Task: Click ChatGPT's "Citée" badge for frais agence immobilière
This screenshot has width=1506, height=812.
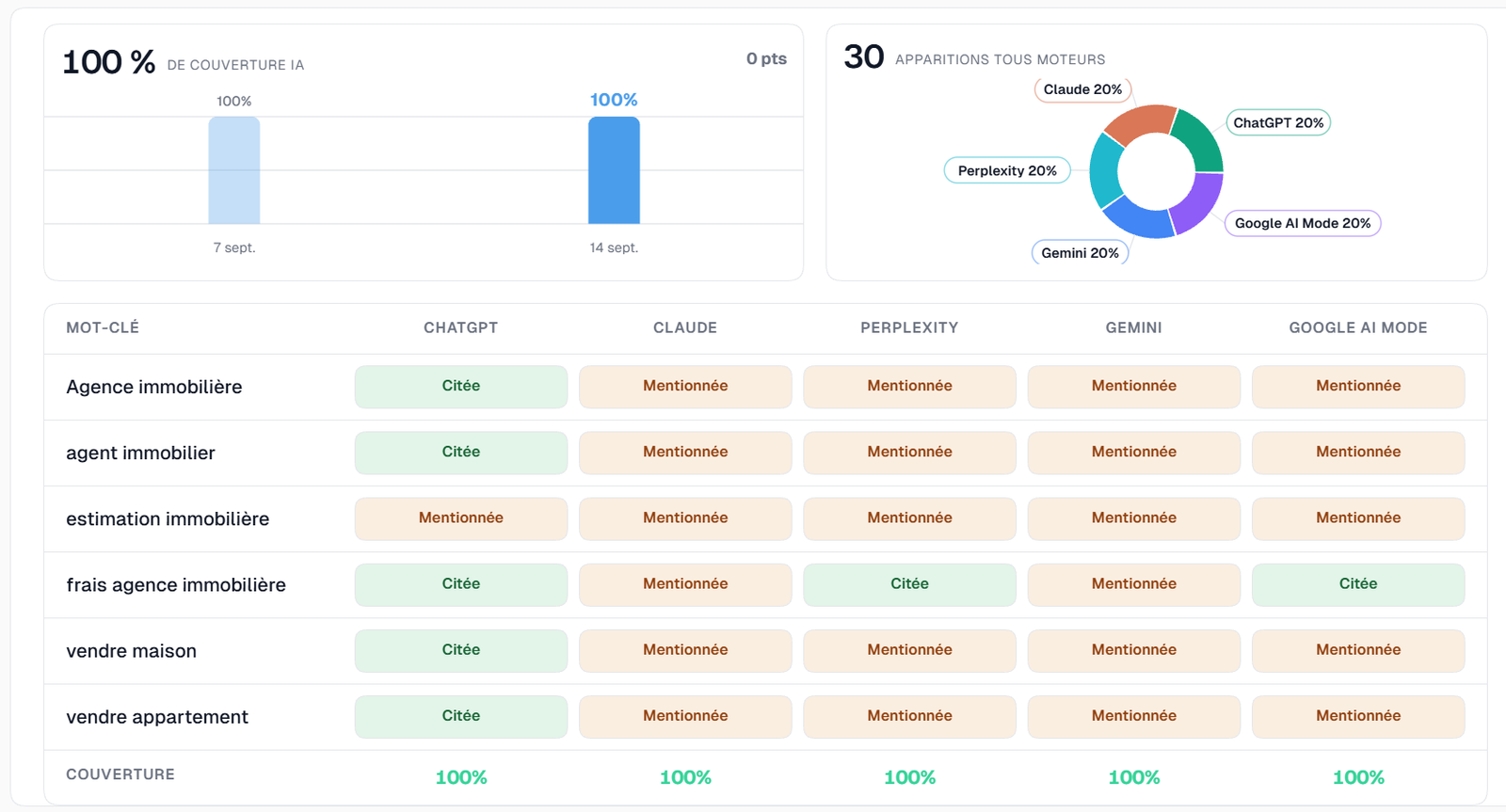Action: [461, 584]
